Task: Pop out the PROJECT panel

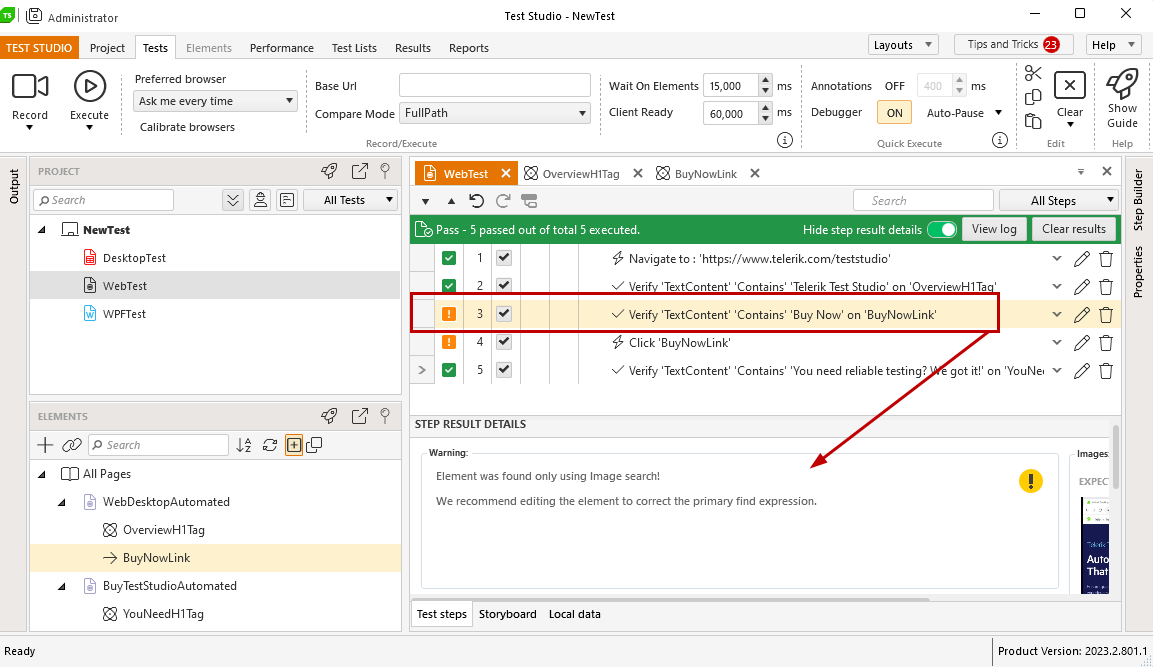Action: tap(360, 171)
